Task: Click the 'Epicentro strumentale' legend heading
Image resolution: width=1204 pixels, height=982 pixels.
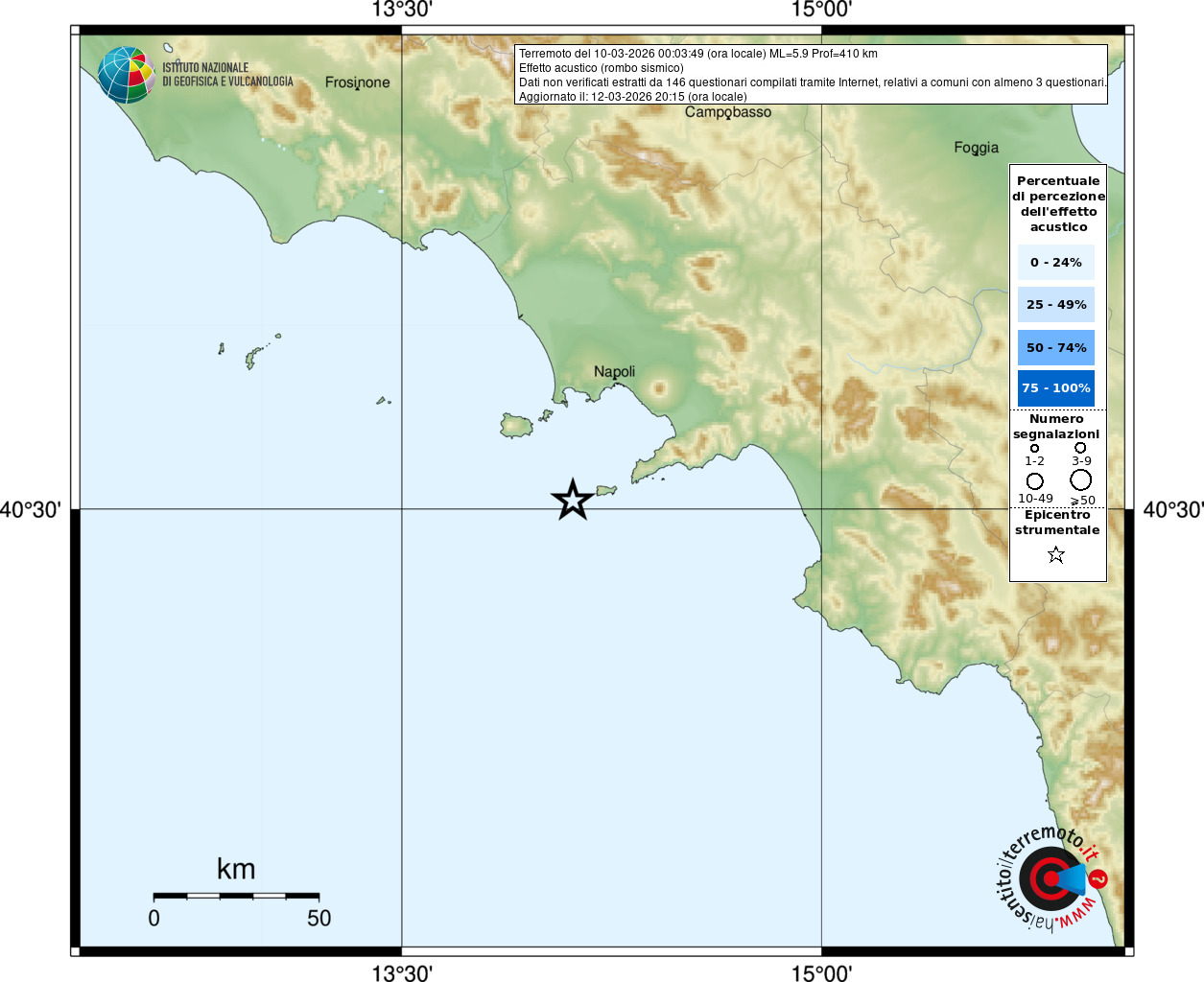Action: point(1057,523)
